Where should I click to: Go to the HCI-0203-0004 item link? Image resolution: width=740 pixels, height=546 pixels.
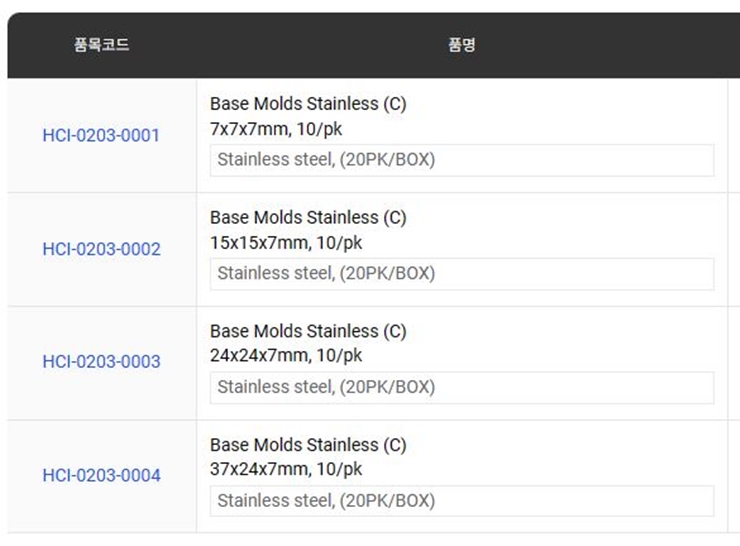[x=101, y=476]
